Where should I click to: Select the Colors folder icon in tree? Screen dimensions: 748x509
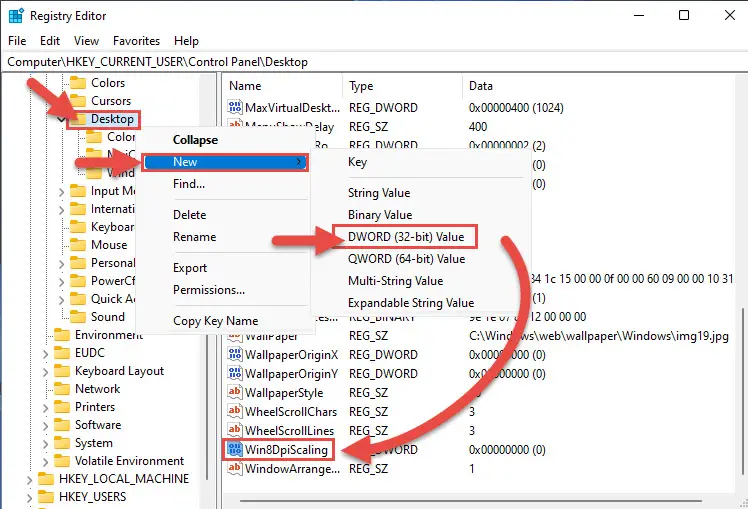coord(78,83)
